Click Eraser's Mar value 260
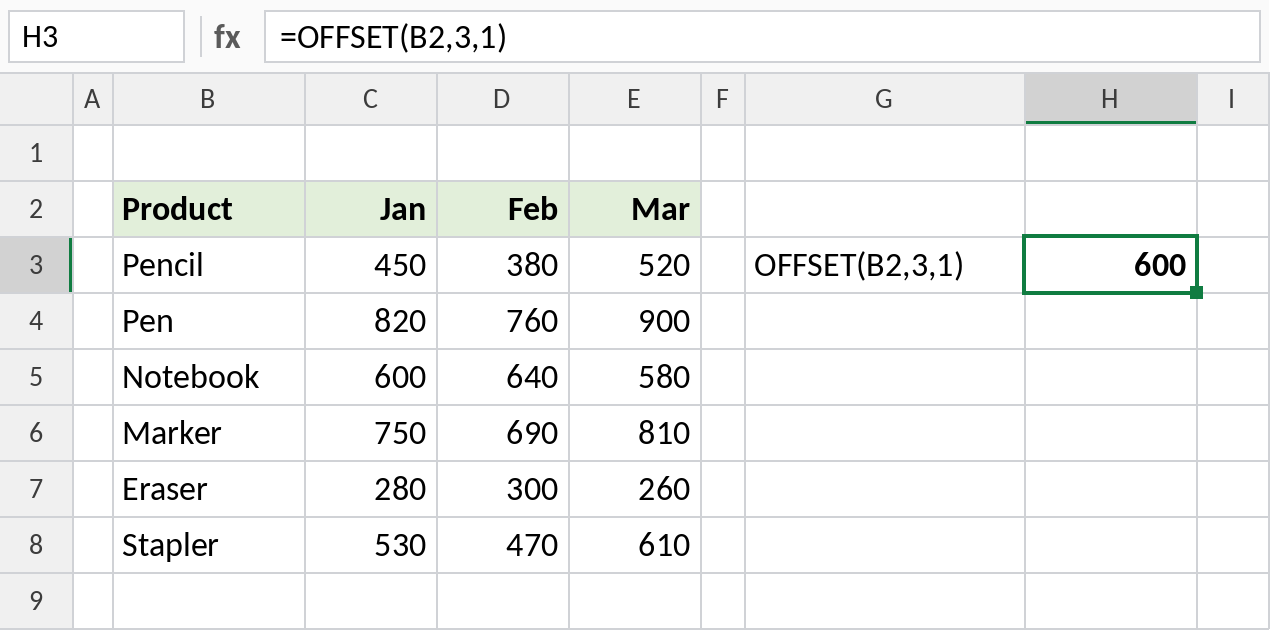 click(635, 489)
